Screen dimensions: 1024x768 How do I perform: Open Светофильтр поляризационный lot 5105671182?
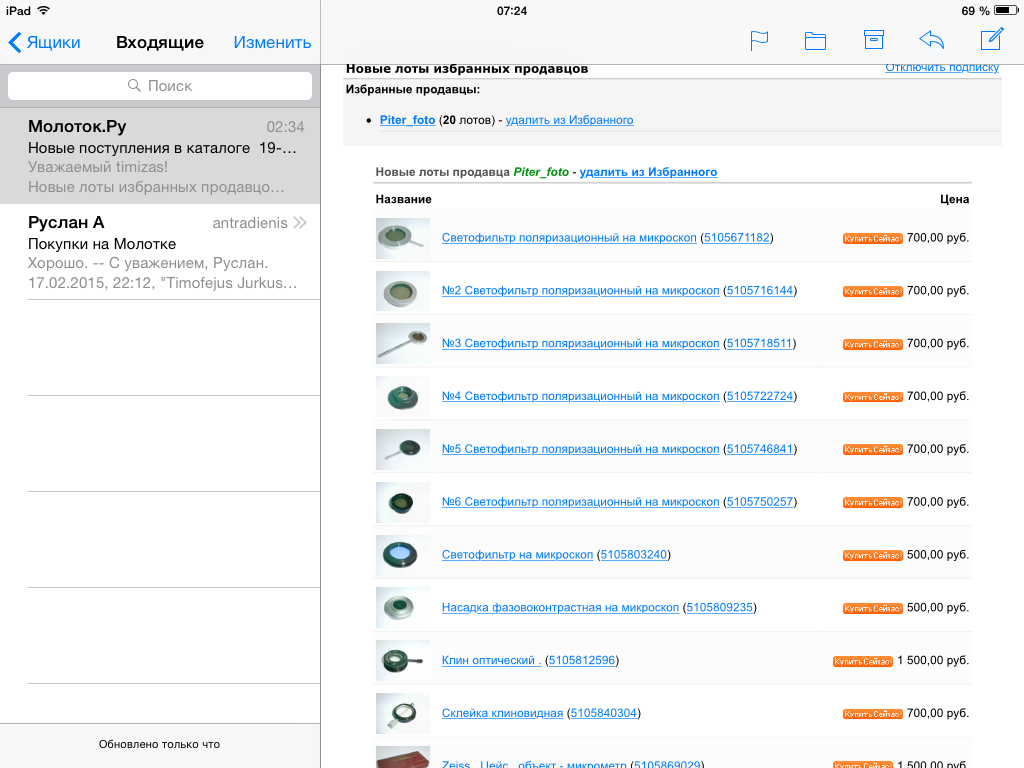[569, 238]
